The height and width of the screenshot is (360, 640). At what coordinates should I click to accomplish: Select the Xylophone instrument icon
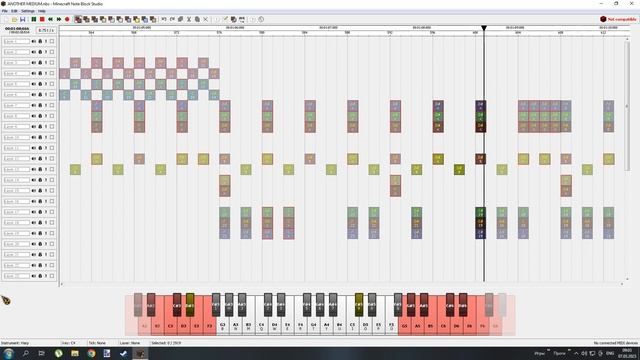153,19
